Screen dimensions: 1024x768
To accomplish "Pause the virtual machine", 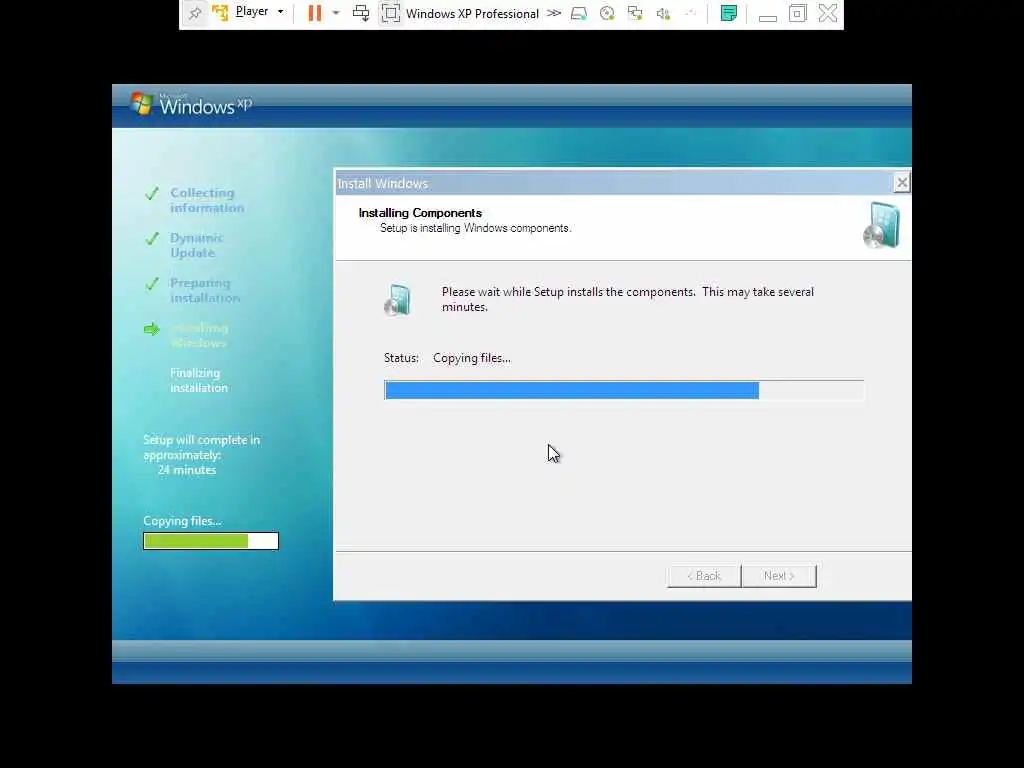I will tap(315, 13).
